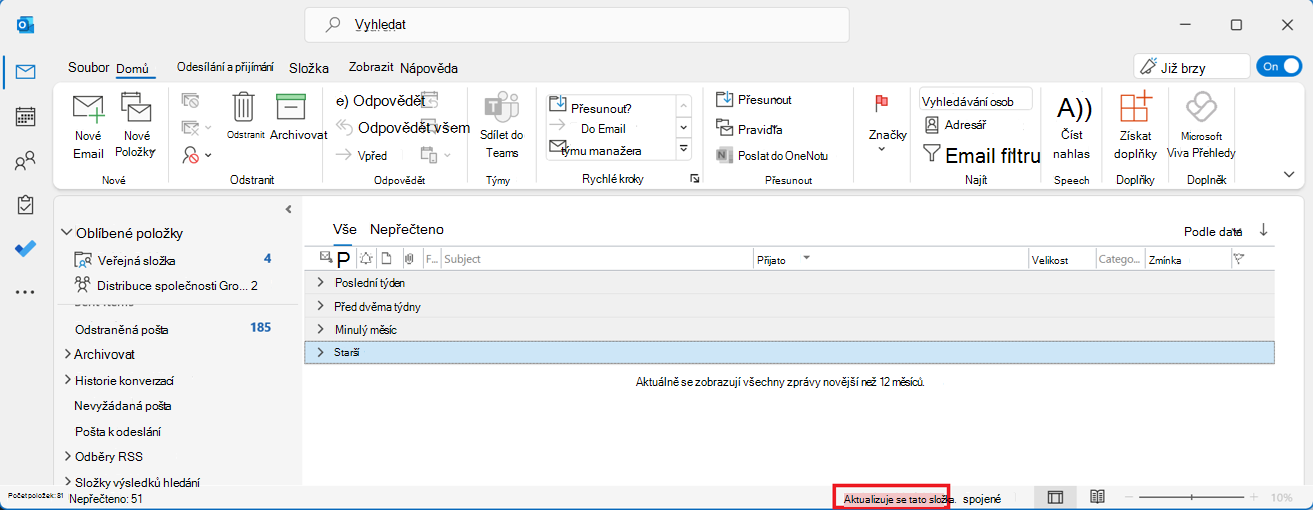
Task: Sort by Subject column header
Action: (597, 259)
